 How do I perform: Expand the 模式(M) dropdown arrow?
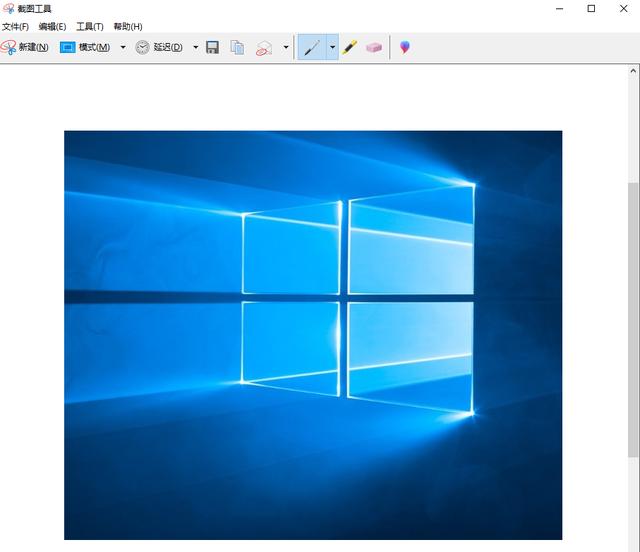point(123,47)
